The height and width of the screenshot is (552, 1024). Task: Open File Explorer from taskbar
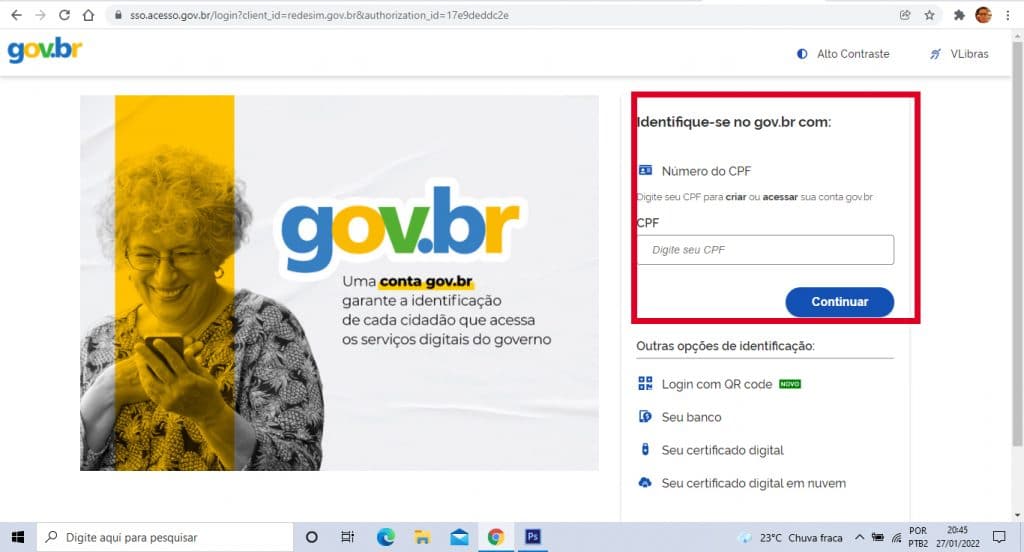[423, 537]
